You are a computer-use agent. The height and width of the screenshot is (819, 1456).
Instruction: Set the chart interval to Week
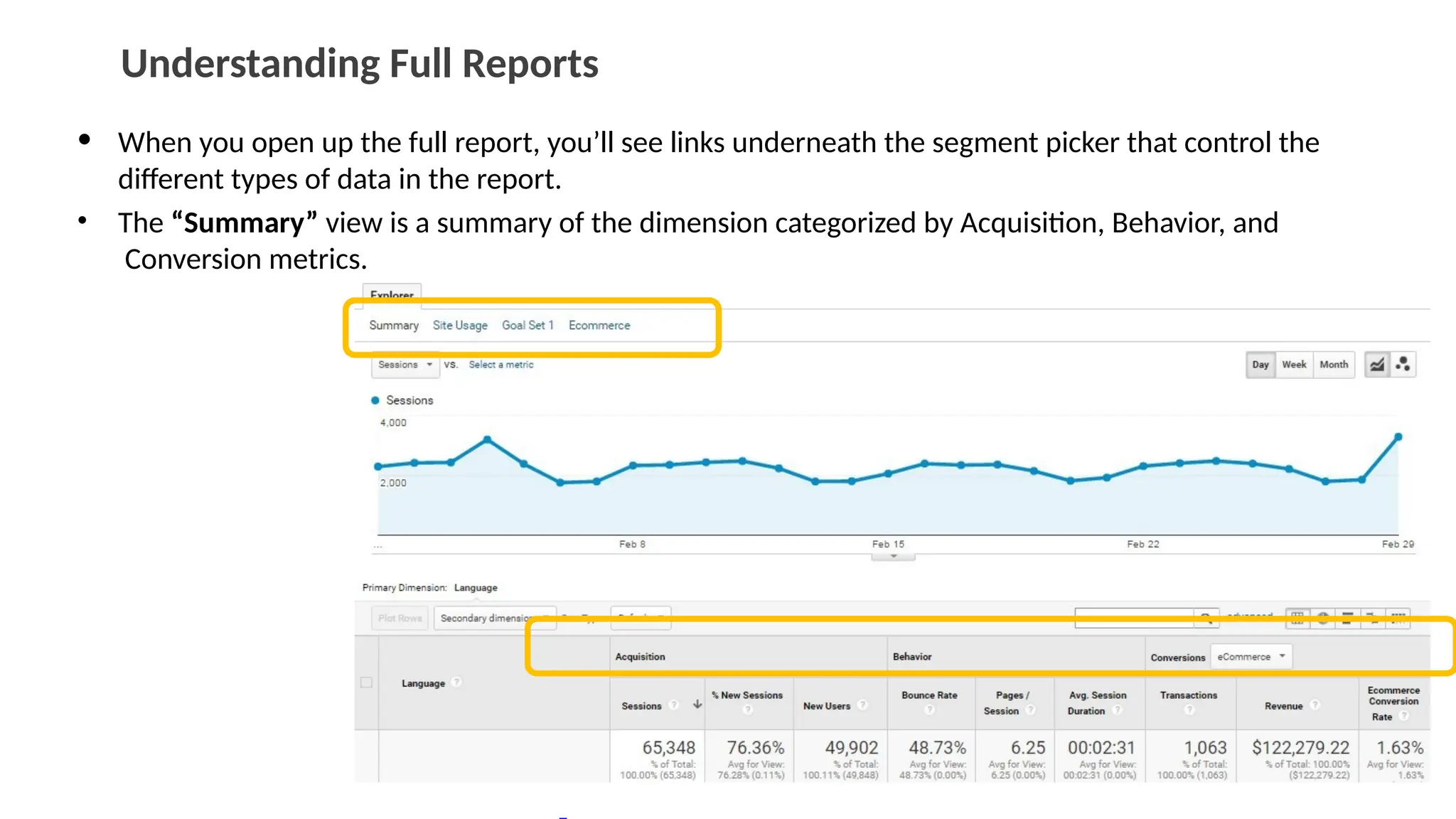tap(1294, 365)
